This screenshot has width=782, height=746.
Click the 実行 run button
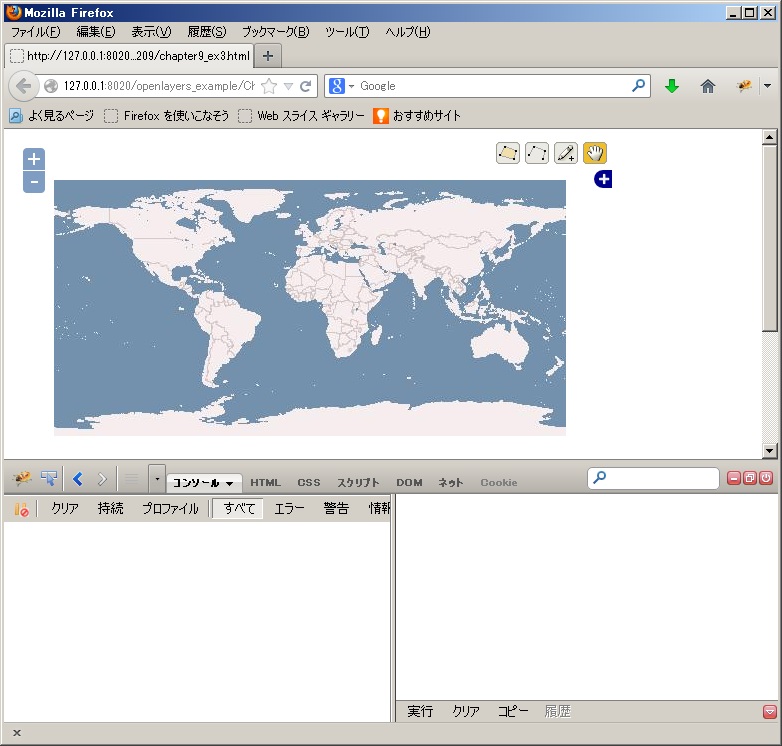(420, 712)
